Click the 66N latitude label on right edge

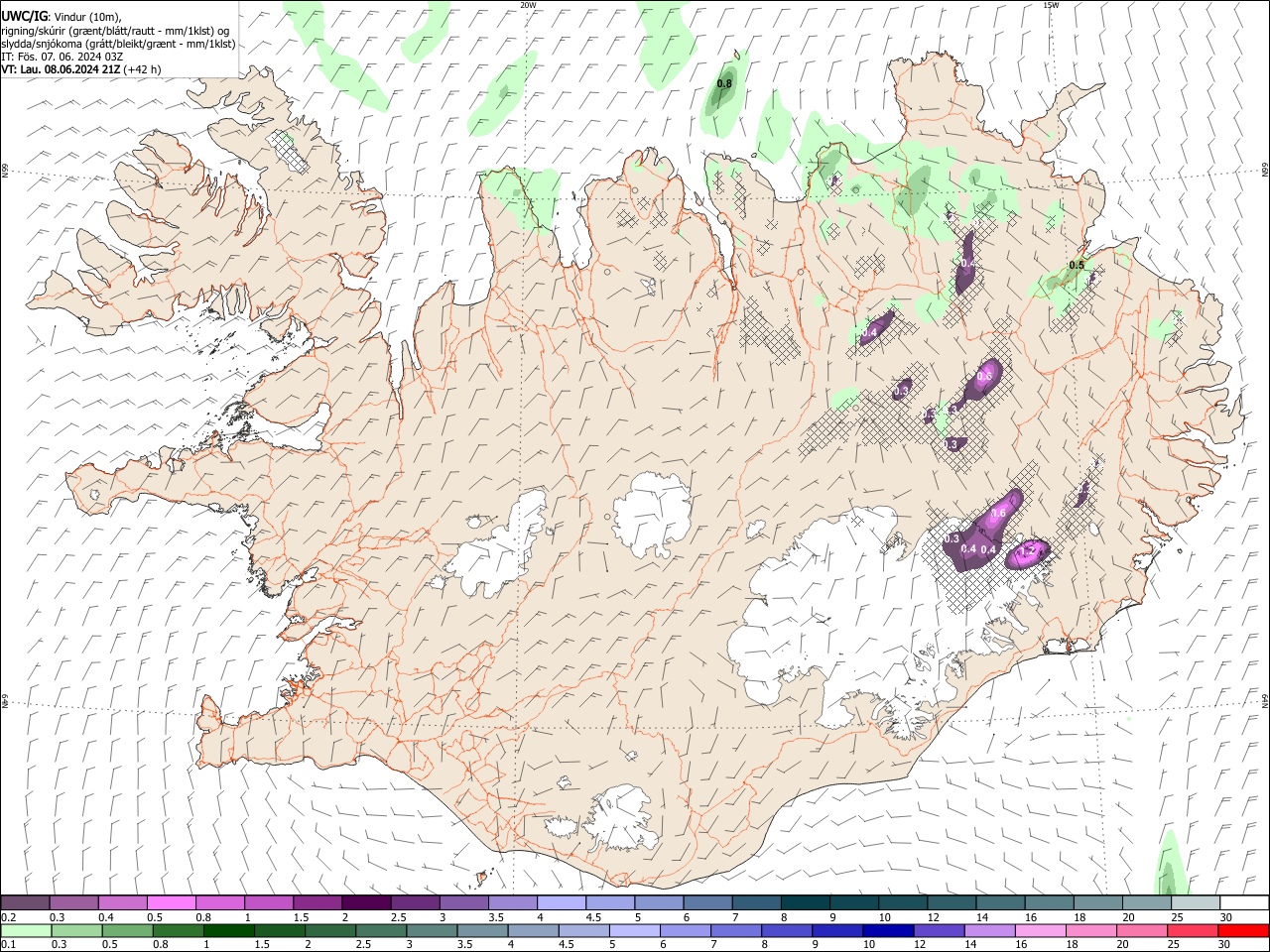click(1265, 170)
